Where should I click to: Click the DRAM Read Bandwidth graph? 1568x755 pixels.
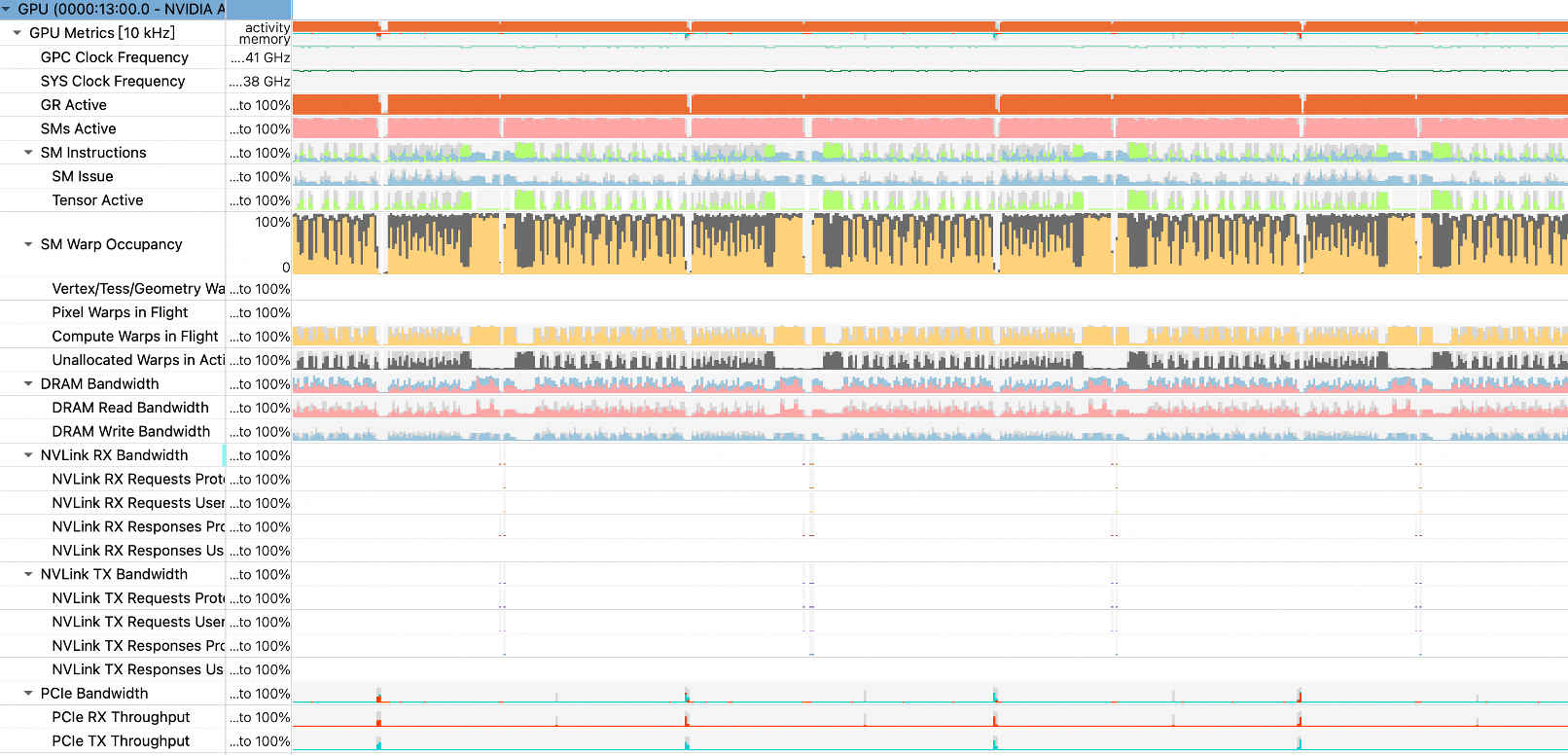click(930, 408)
